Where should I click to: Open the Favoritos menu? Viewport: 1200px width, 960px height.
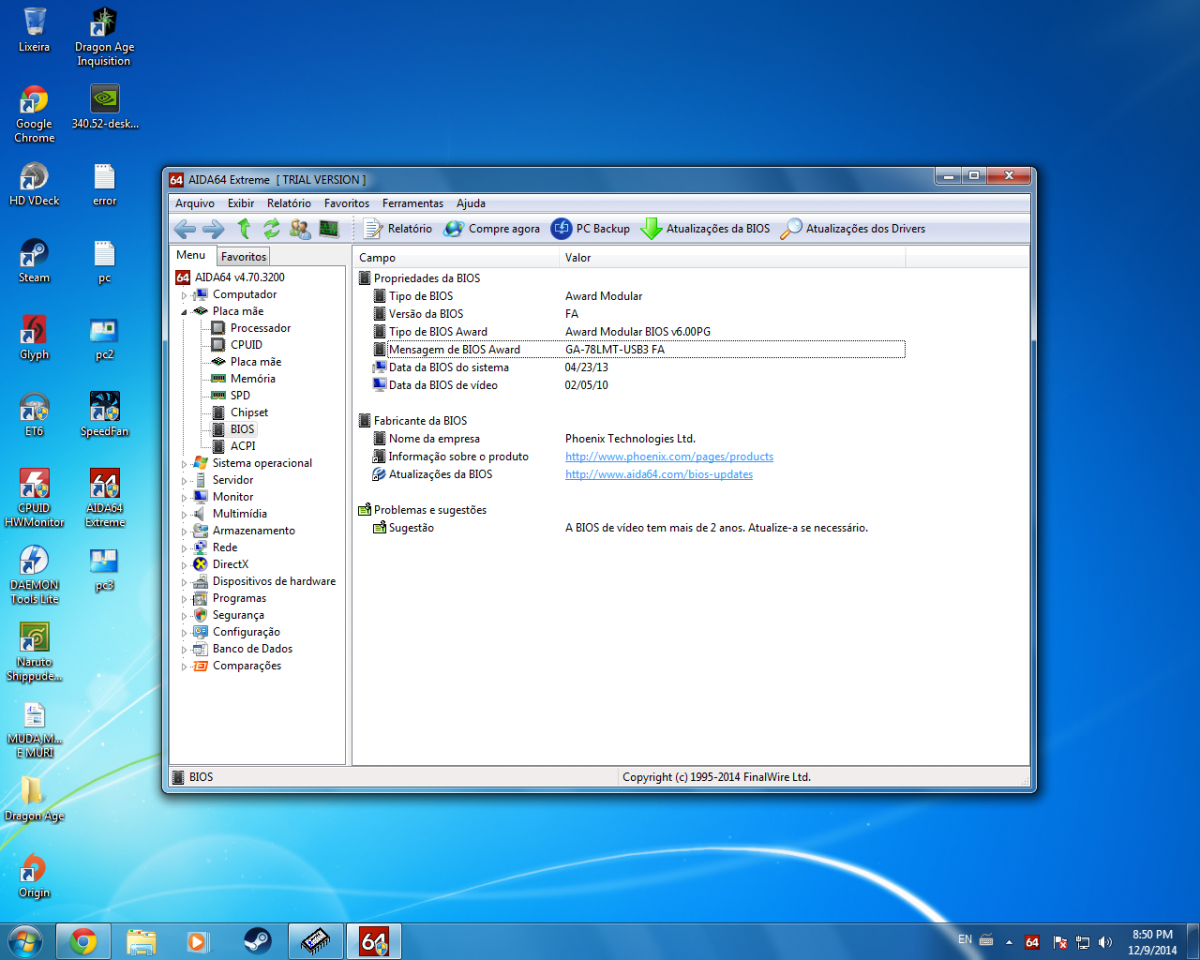346,203
